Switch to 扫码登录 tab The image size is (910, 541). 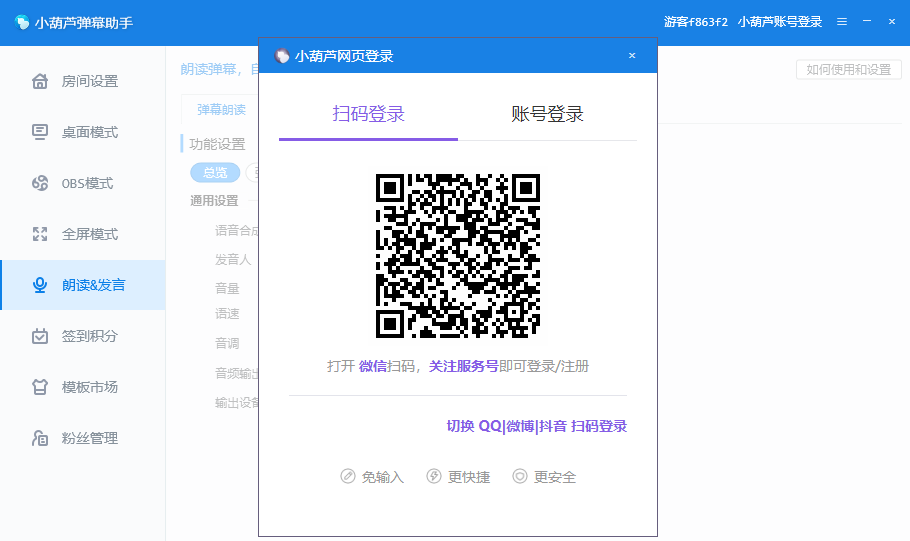pos(368,114)
